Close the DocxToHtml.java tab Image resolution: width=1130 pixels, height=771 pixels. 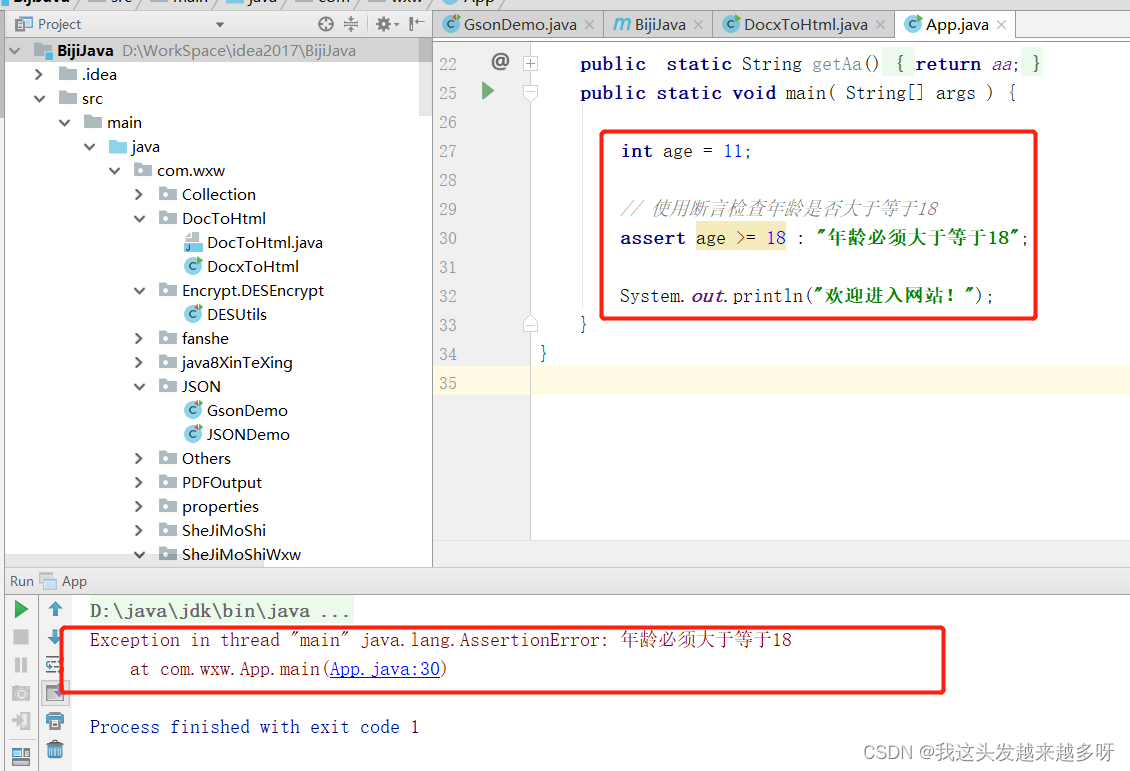(x=881, y=25)
